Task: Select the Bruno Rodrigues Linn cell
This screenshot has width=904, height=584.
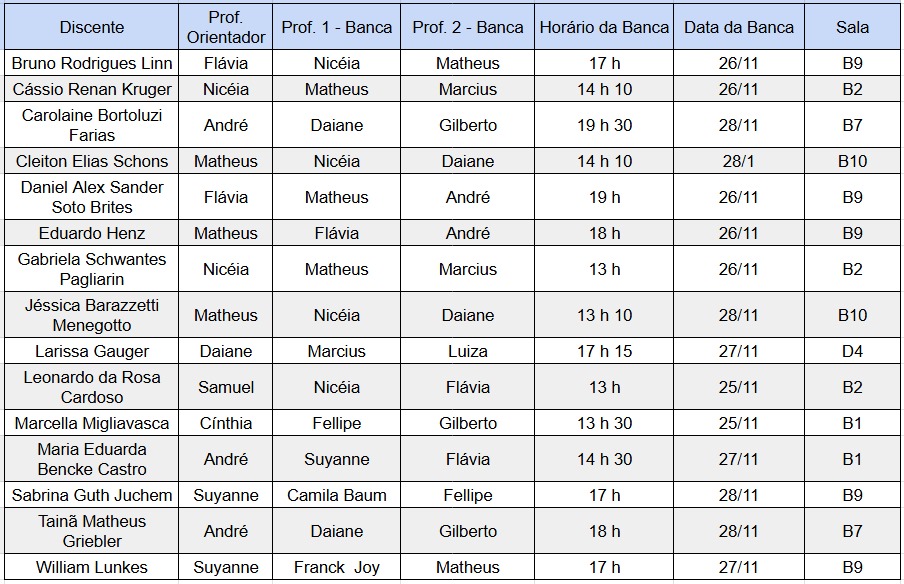Action: pos(92,63)
